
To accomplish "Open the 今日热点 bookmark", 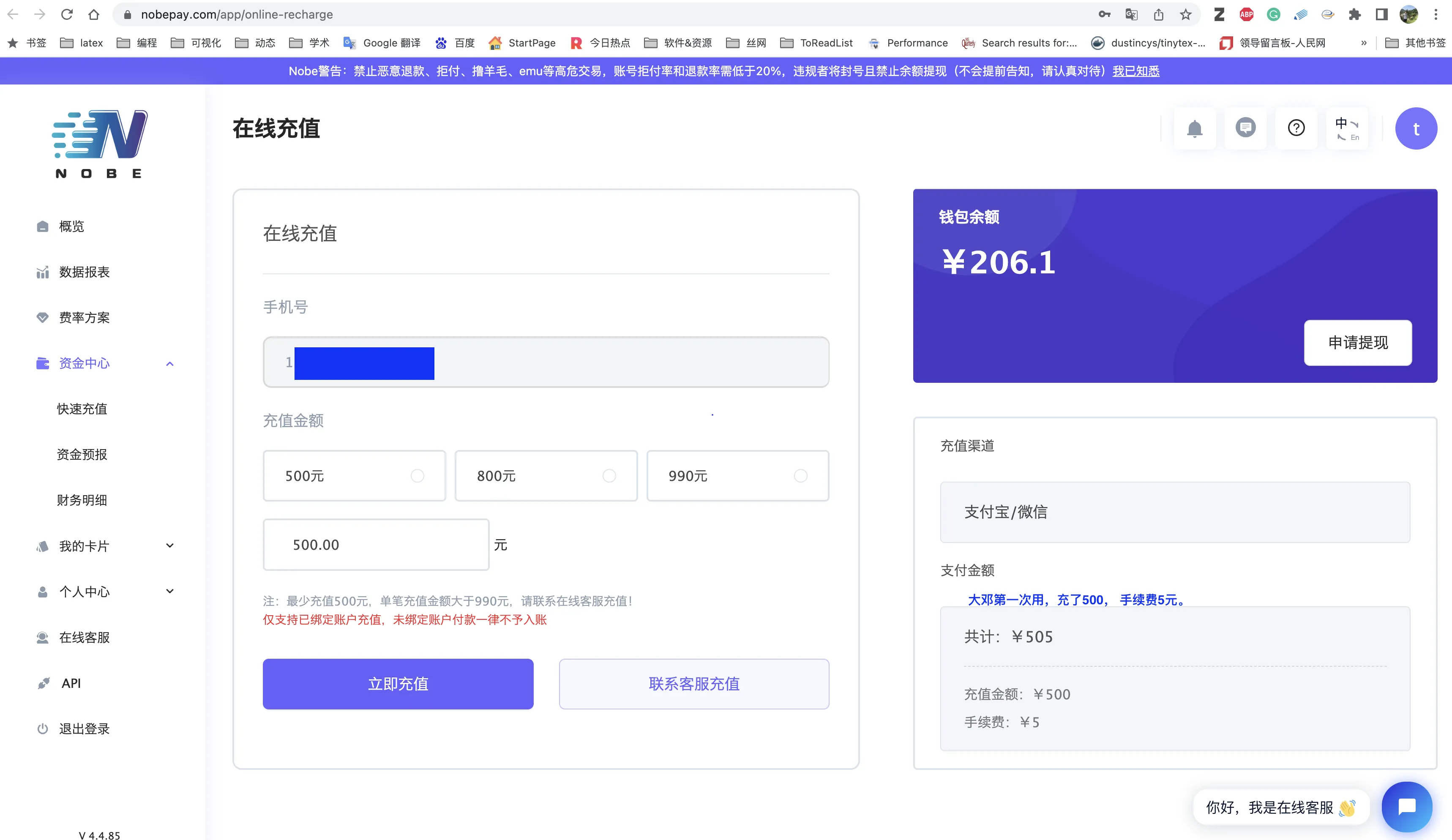I will (600, 43).
